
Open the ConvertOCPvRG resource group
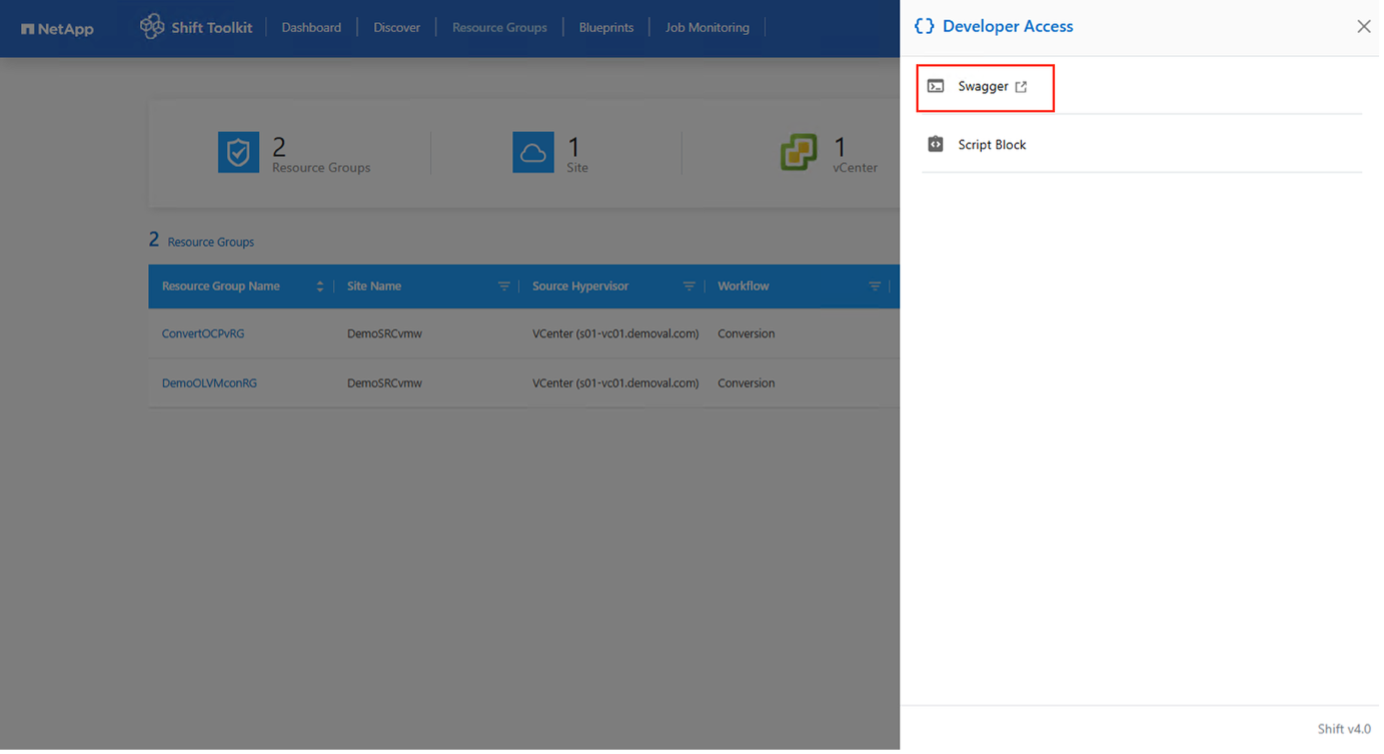(x=203, y=333)
